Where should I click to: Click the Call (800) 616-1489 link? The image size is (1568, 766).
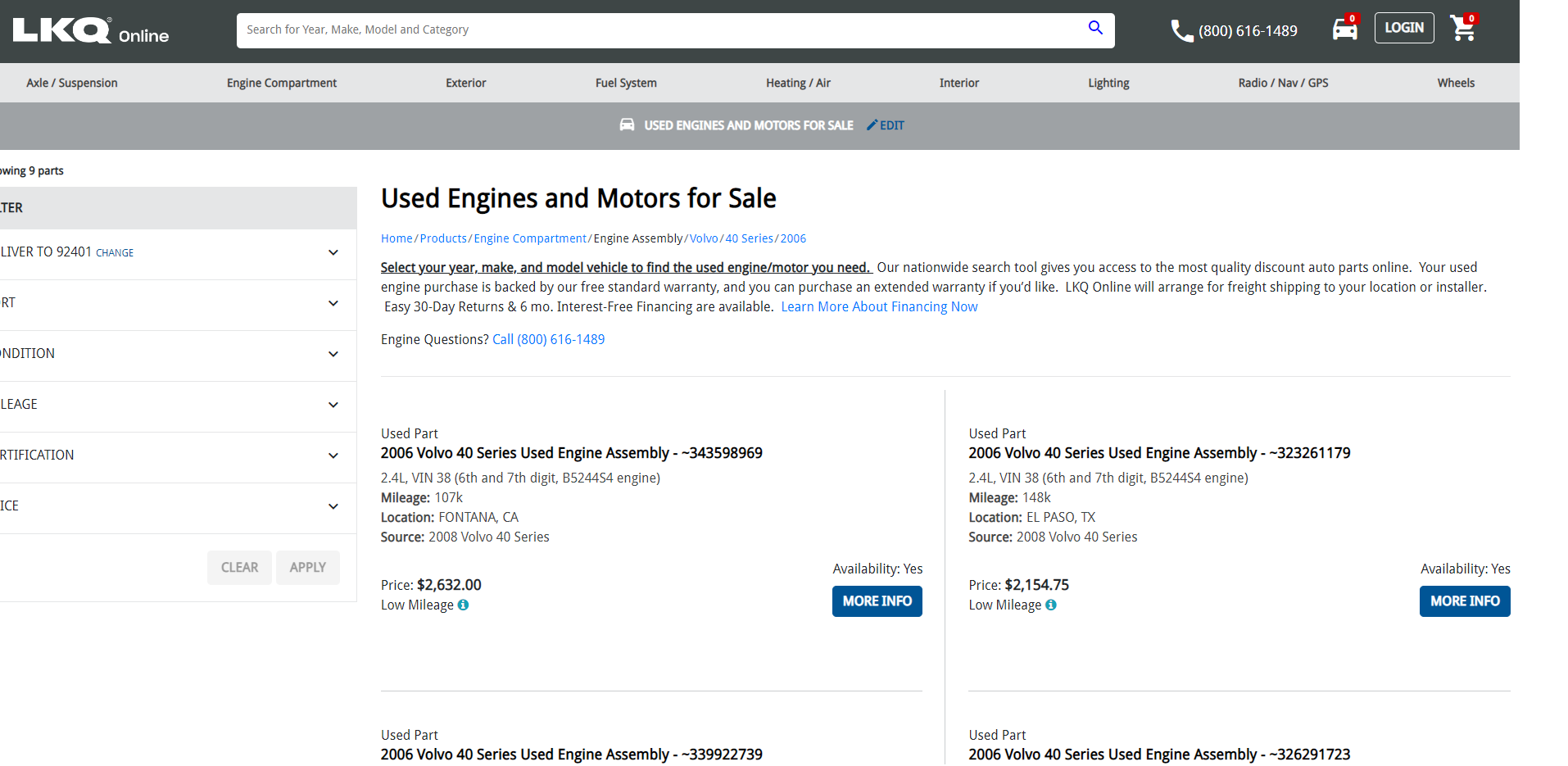[x=548, y=339]
